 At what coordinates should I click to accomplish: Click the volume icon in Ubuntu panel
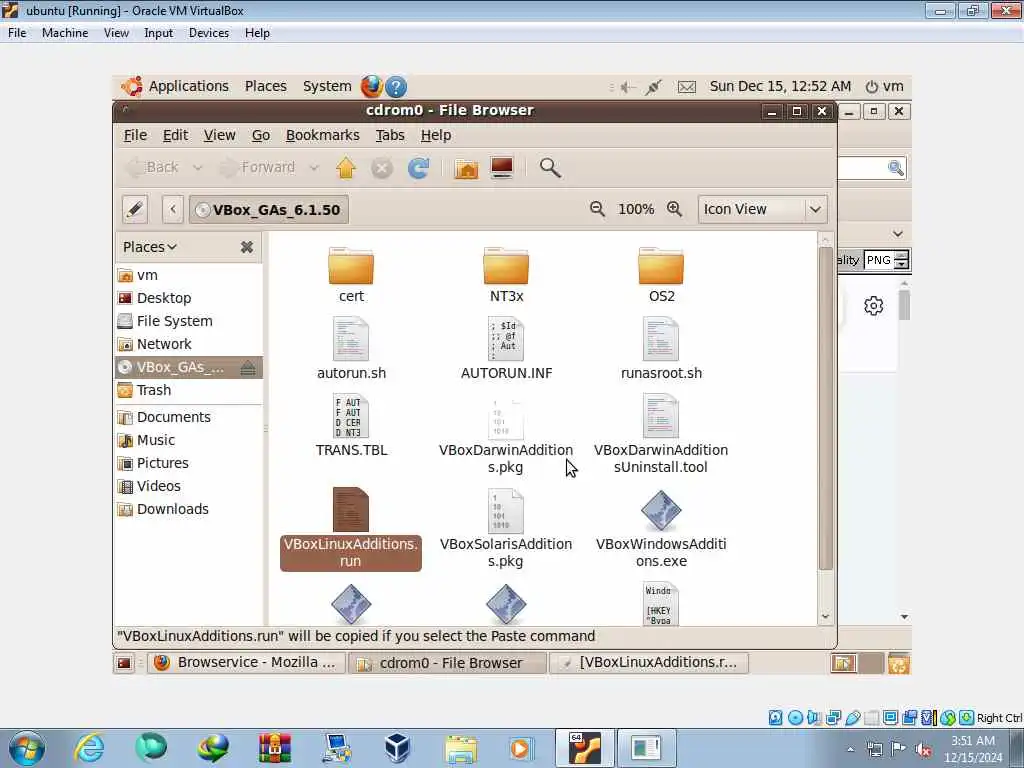[x=628, y=87]
